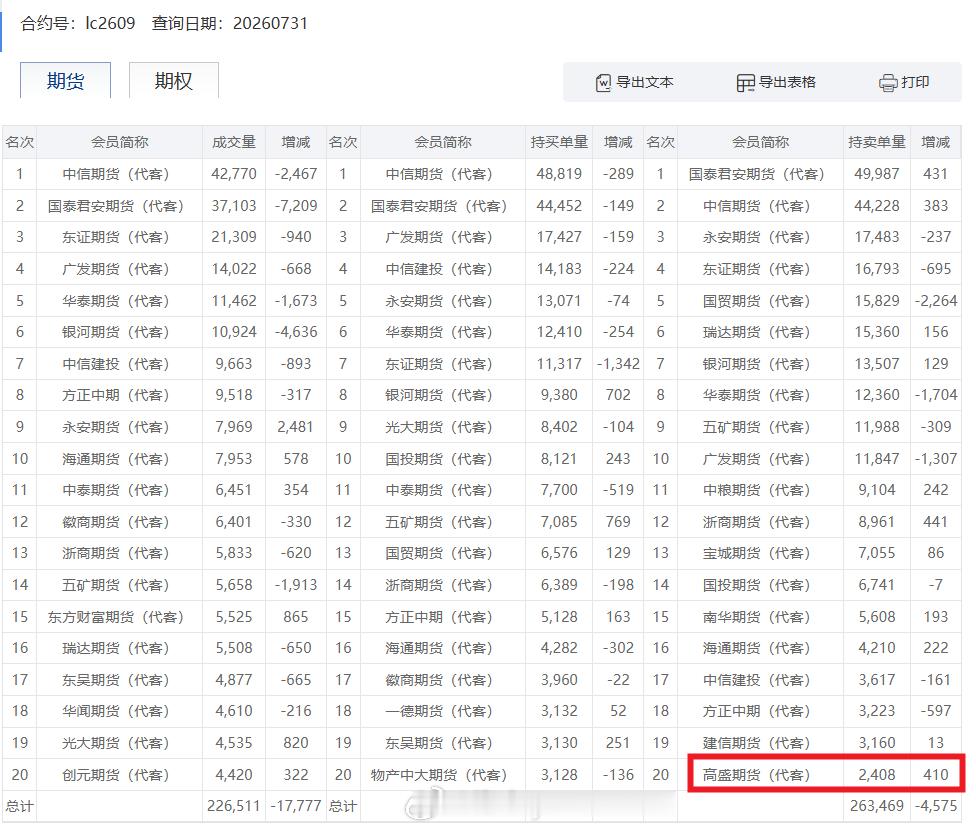Click the 持买单量 column header

click(x=559, y=142)
